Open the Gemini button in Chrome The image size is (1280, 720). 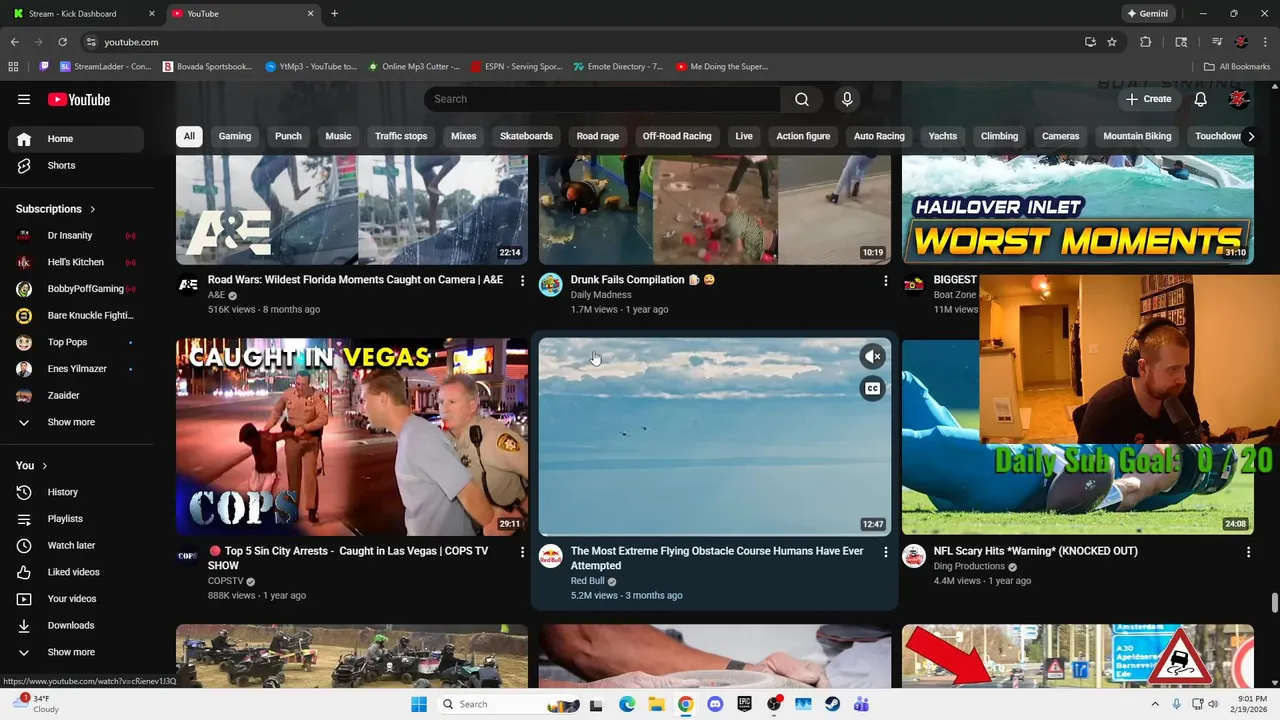1147,14
